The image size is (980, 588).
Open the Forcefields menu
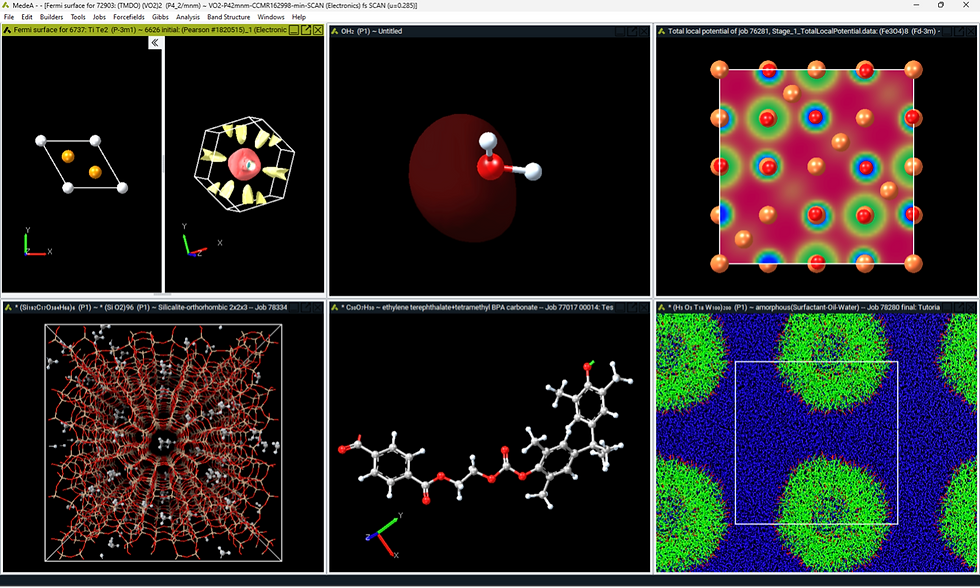129,17
